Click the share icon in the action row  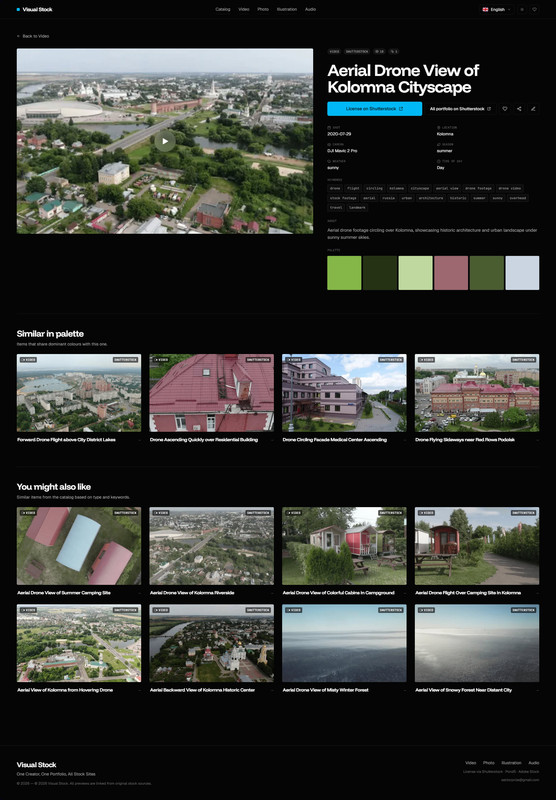pyautogui.click(x=519, y=109)
